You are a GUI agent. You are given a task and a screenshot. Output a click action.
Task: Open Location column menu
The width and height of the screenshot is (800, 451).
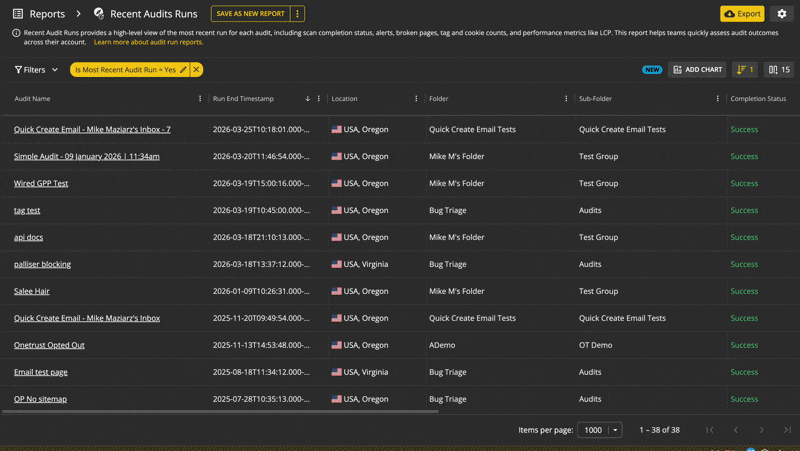pyautogui.click(x=416, y=99)
